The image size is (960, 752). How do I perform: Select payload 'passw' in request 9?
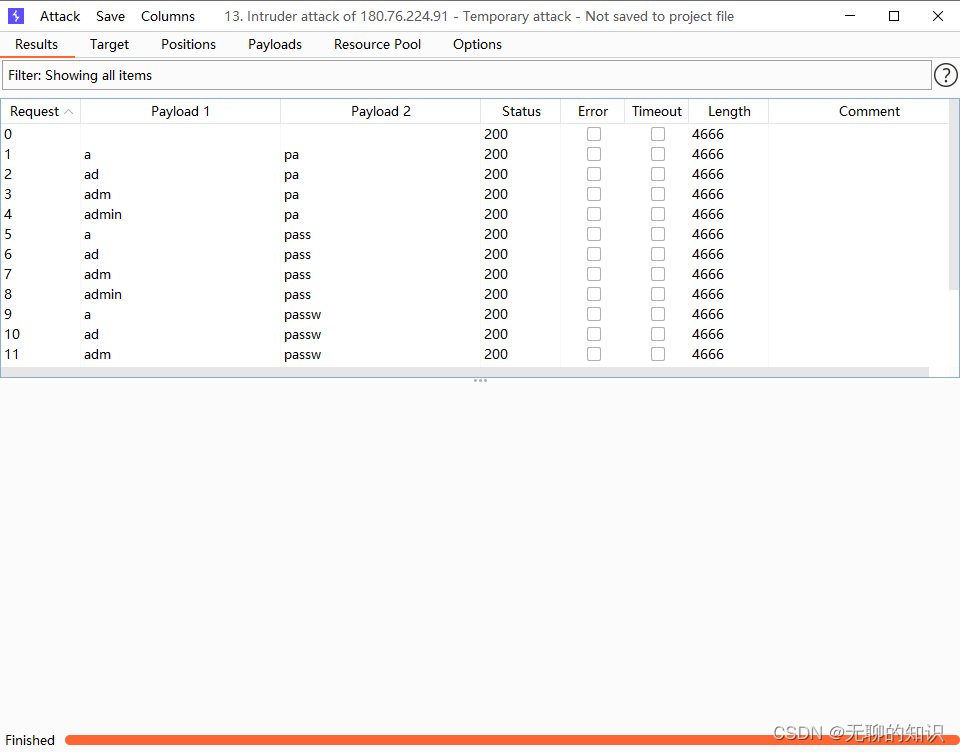pos(302,315)
